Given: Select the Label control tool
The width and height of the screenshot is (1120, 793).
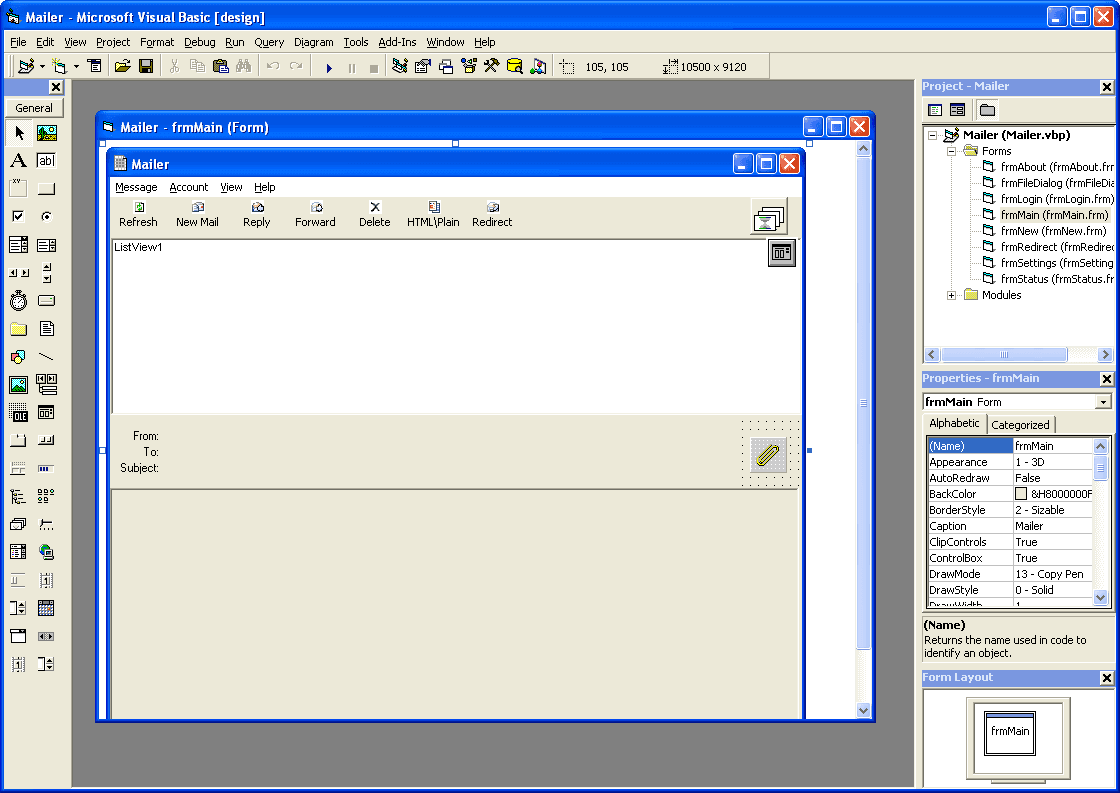Looking at the screenshot, I should tap(19, 161).
